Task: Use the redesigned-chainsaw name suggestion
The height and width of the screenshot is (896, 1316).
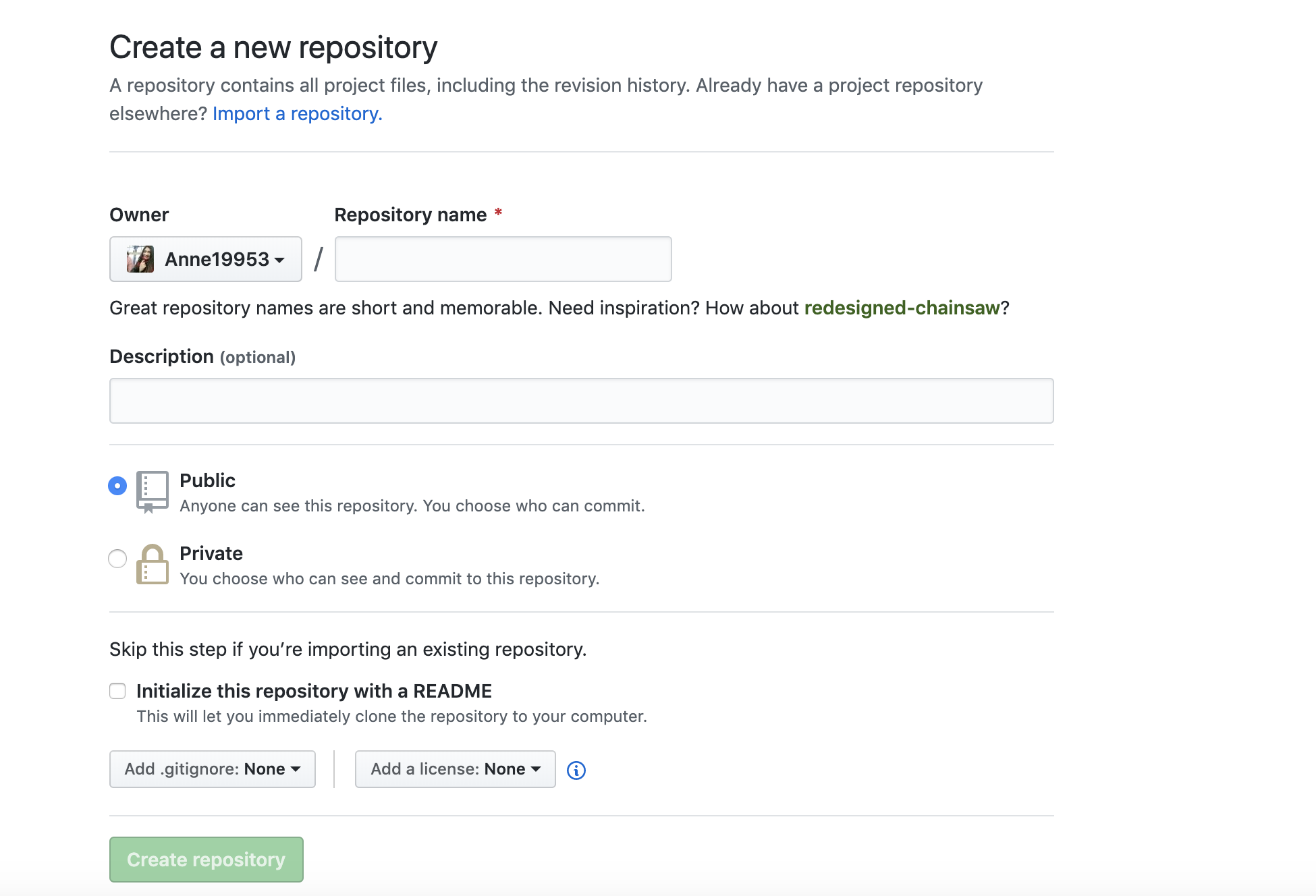Action: pos(902,308)
